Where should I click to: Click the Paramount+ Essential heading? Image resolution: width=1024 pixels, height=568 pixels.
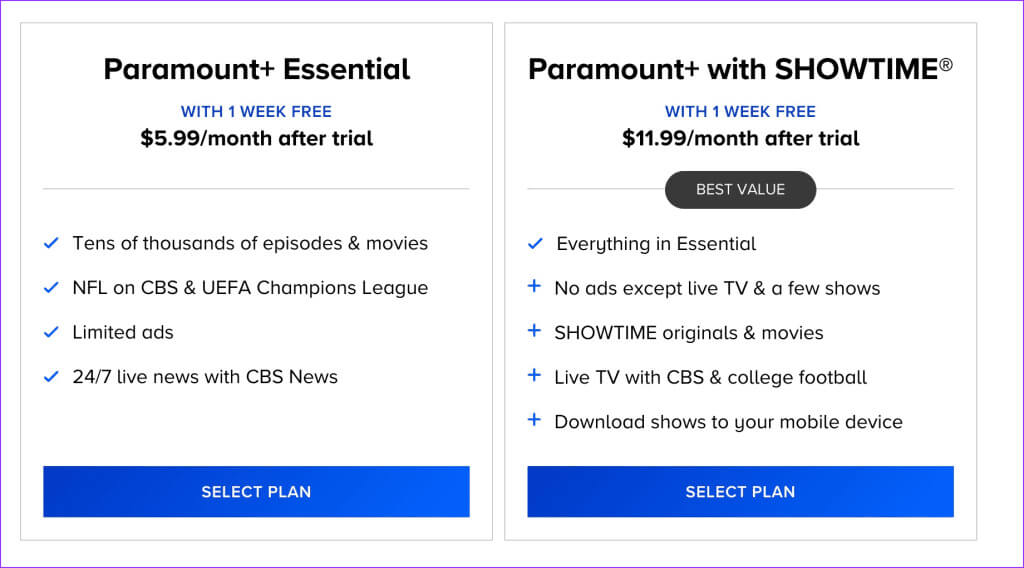(256, 69)
